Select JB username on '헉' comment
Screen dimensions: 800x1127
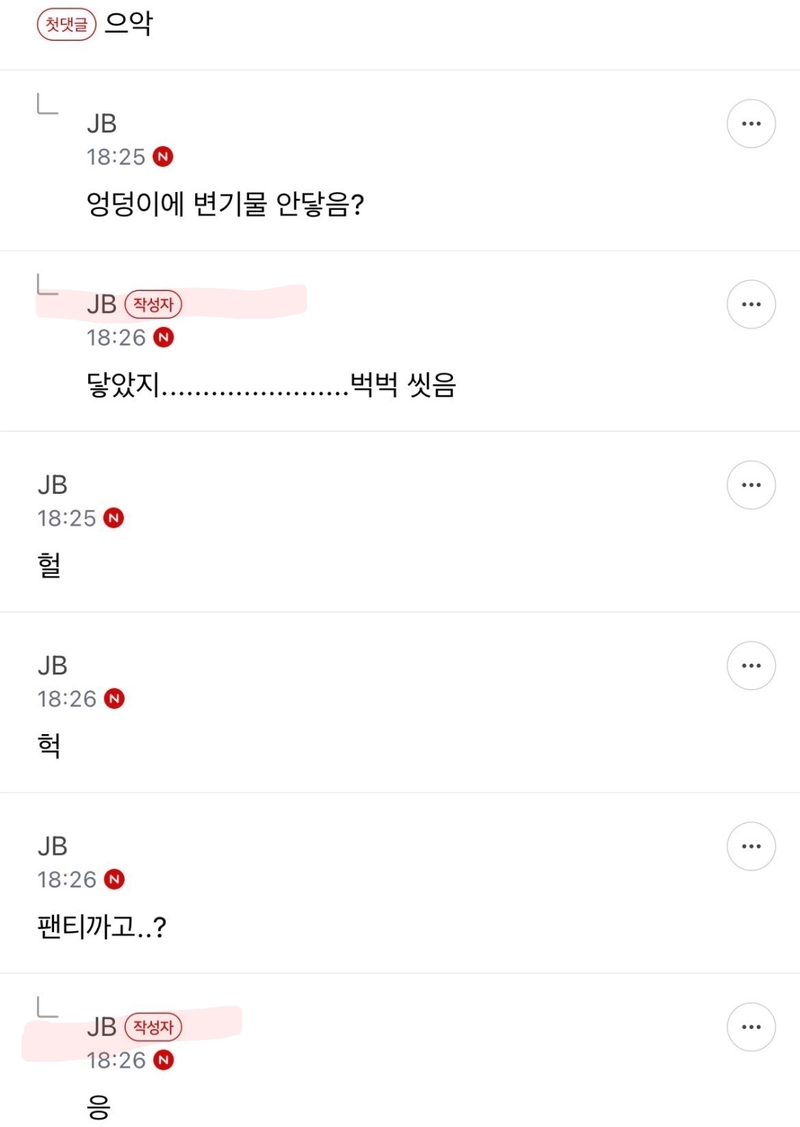[52, 666]
